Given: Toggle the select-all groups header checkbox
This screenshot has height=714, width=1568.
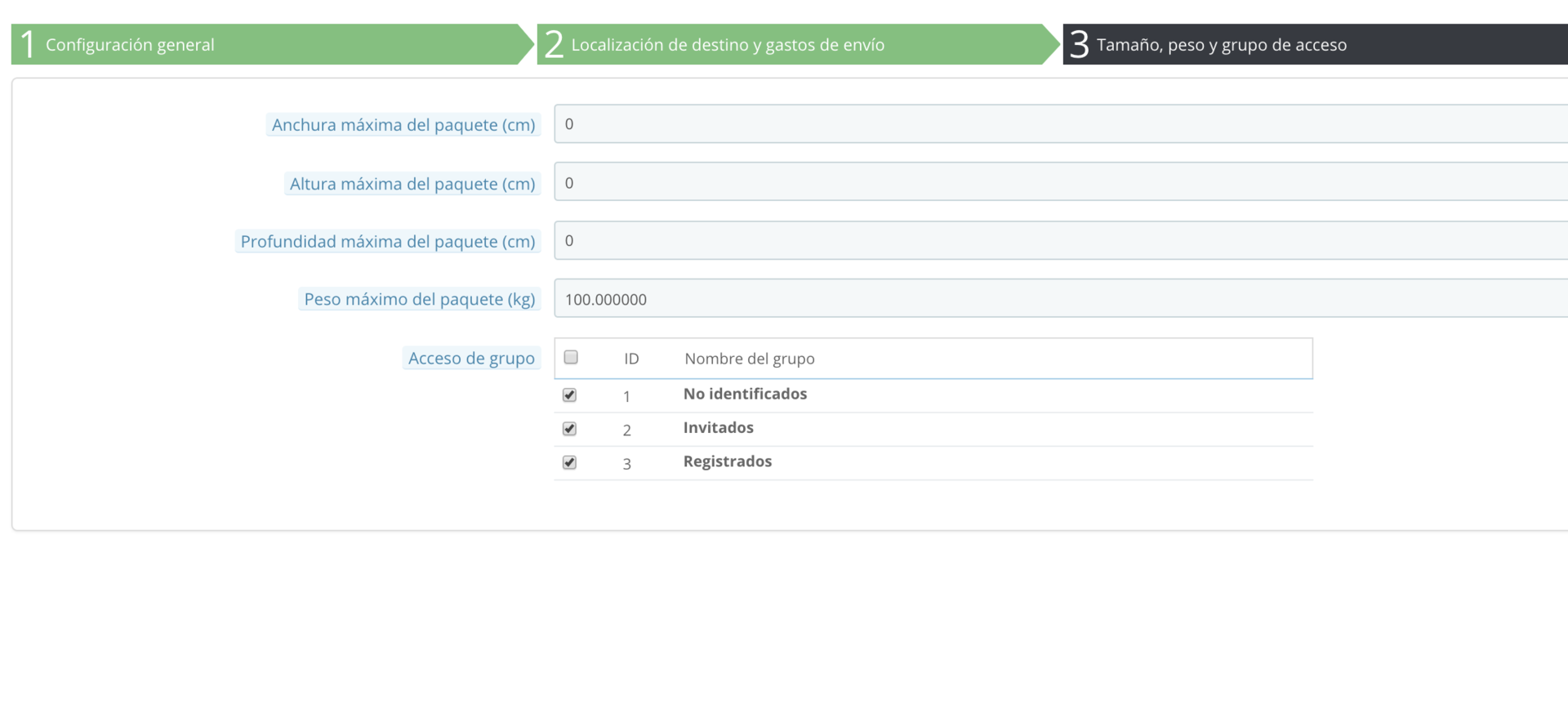Looking at the screenshot, I should 571,357.
